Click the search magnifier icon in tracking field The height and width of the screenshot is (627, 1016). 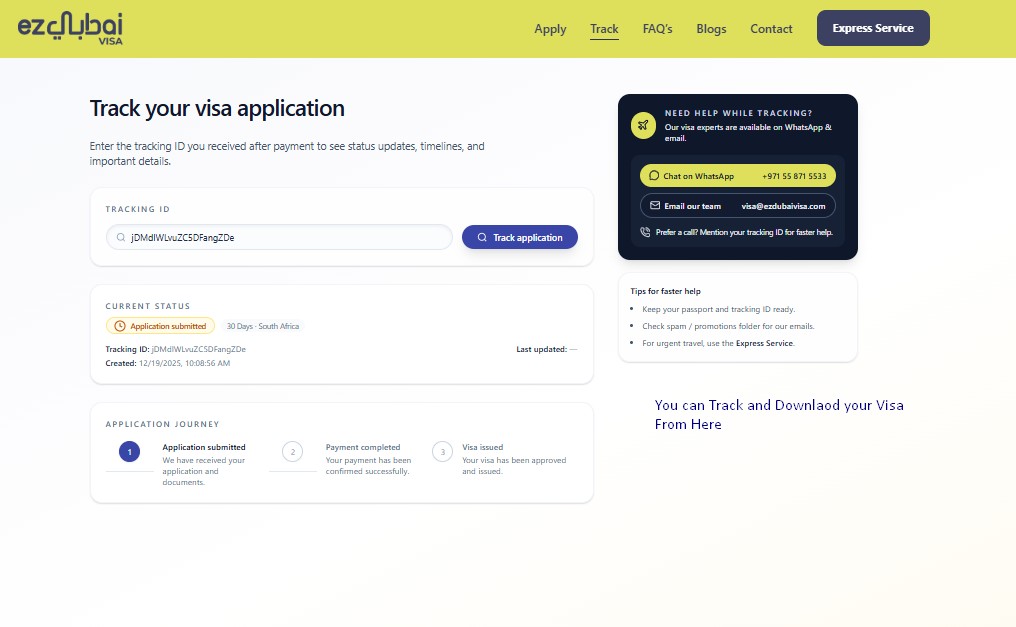click(x=122, y=238)
